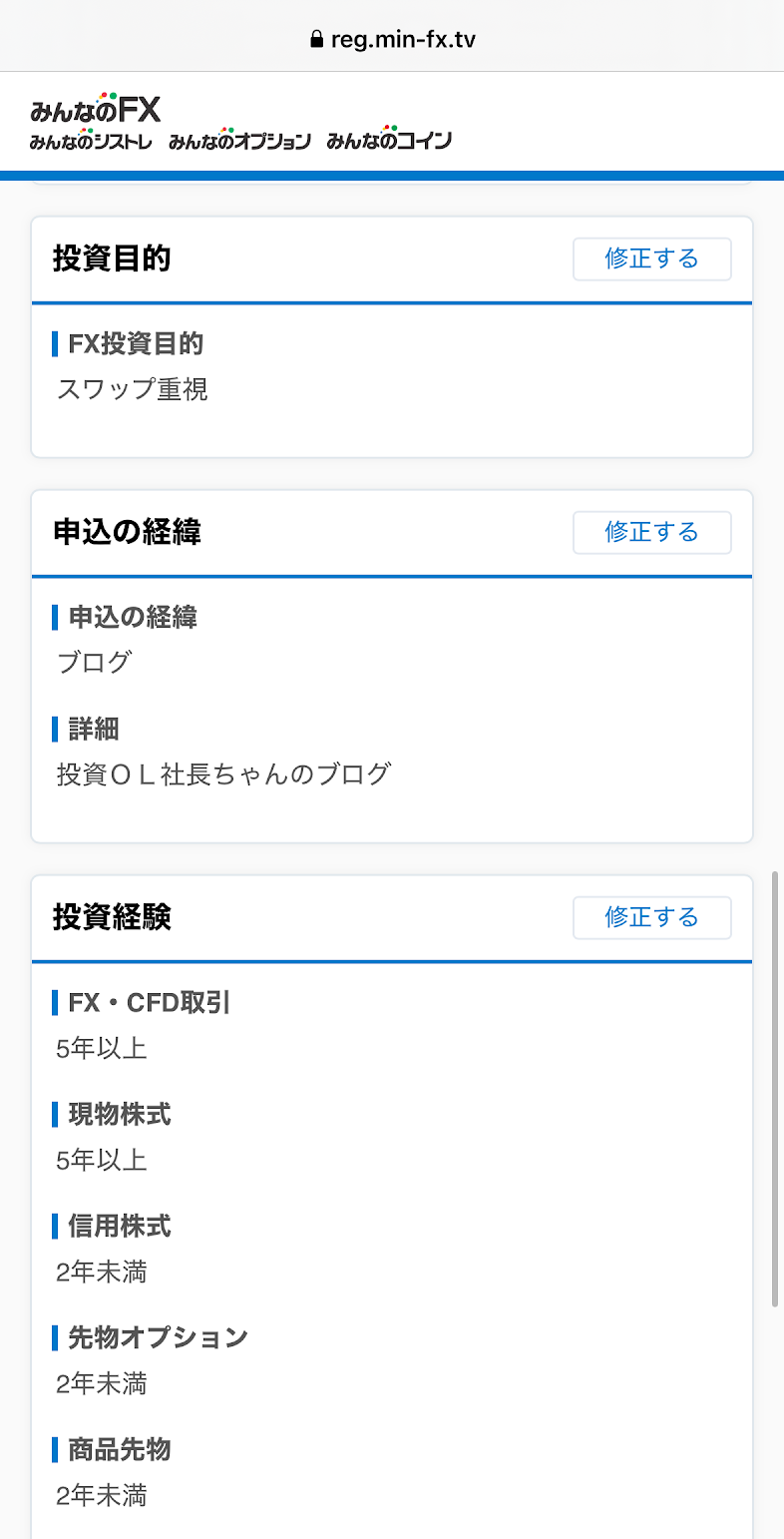Click the 投資ＯＬ社長ちゃんのブログ detail text

(x=223, y=773)
